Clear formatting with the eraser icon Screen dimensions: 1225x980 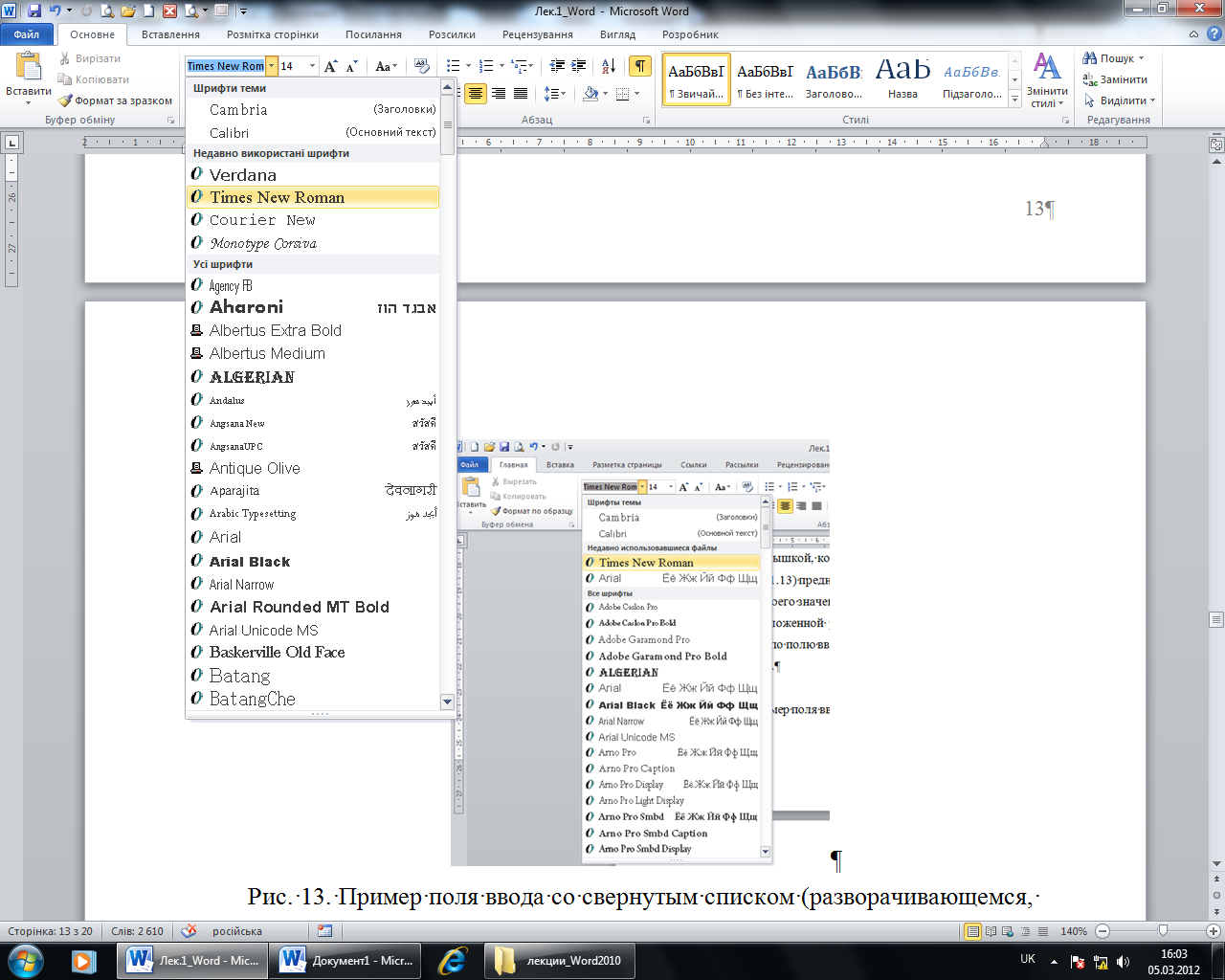coord(422,66)
